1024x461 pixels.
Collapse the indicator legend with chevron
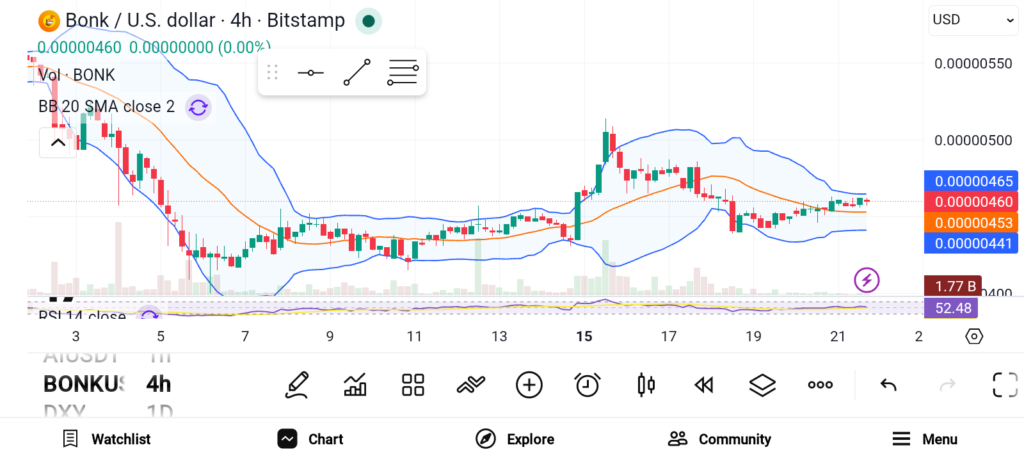57,143
